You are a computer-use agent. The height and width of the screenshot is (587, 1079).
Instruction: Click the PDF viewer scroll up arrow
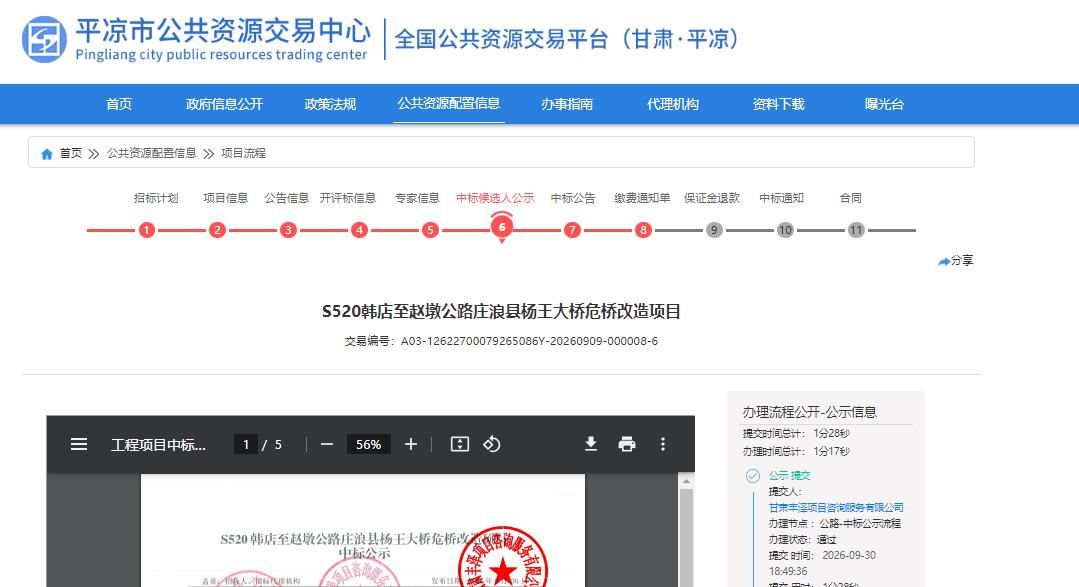tap(686, 482)
